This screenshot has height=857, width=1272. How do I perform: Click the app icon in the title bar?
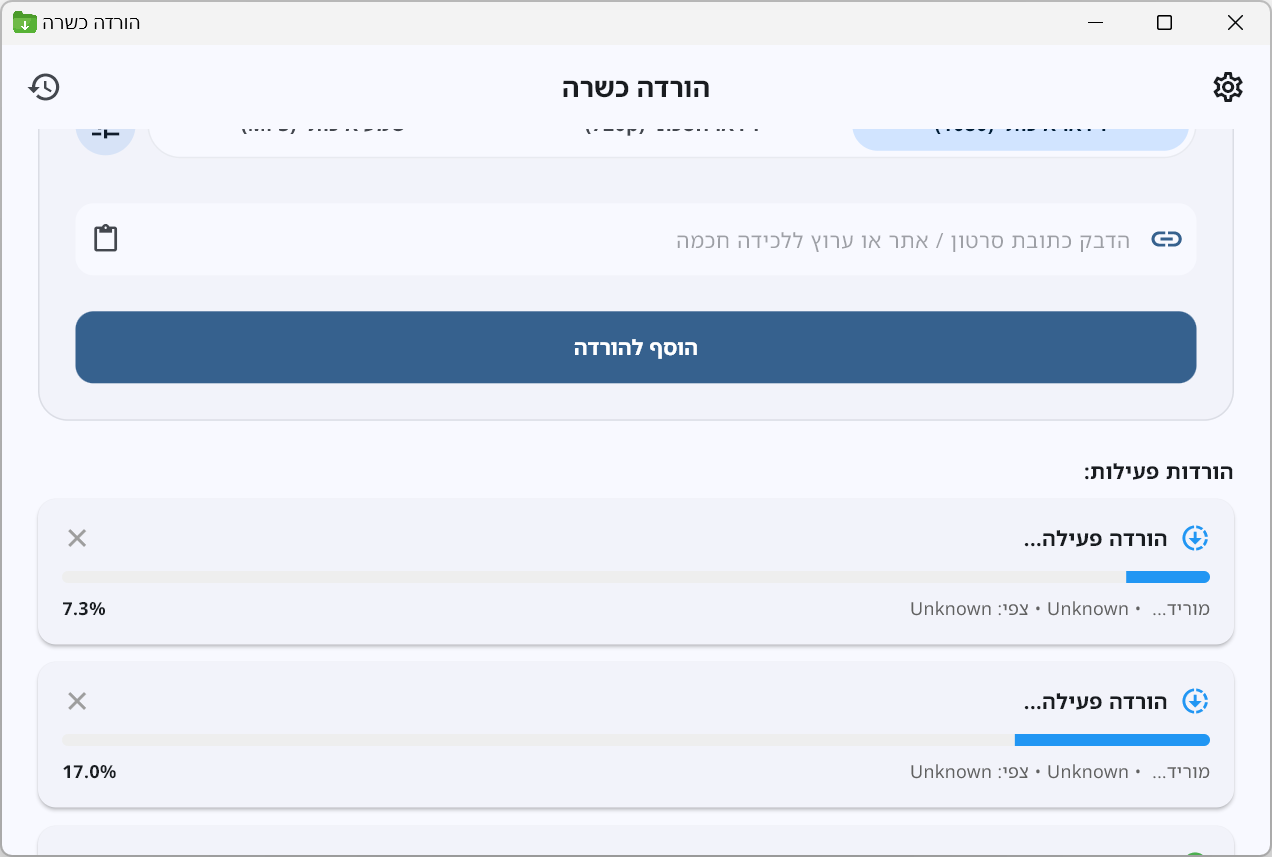[x=25, y=22]
